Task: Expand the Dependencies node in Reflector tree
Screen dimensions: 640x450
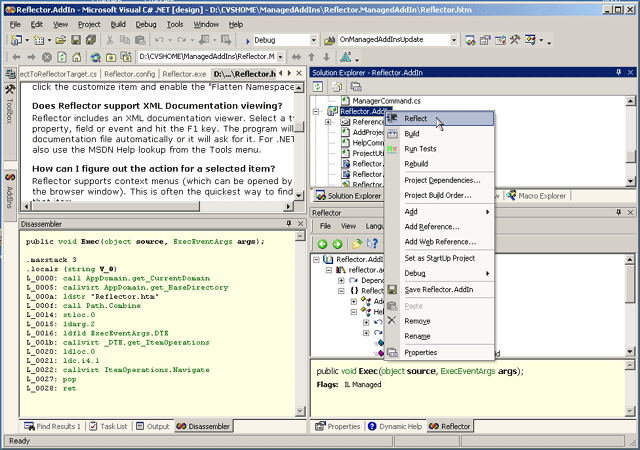Action: point(341,281)
